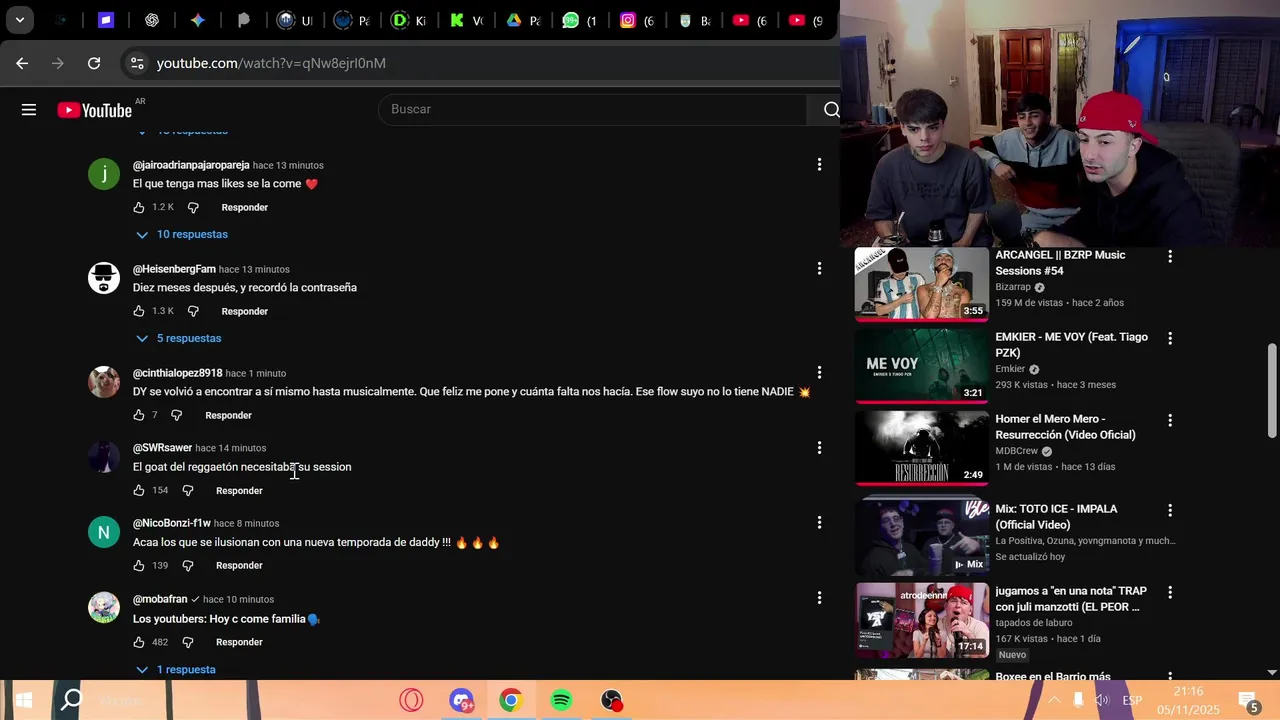
Task: Dislike the @SWRsawer comment
Action: tap(187, 490)
